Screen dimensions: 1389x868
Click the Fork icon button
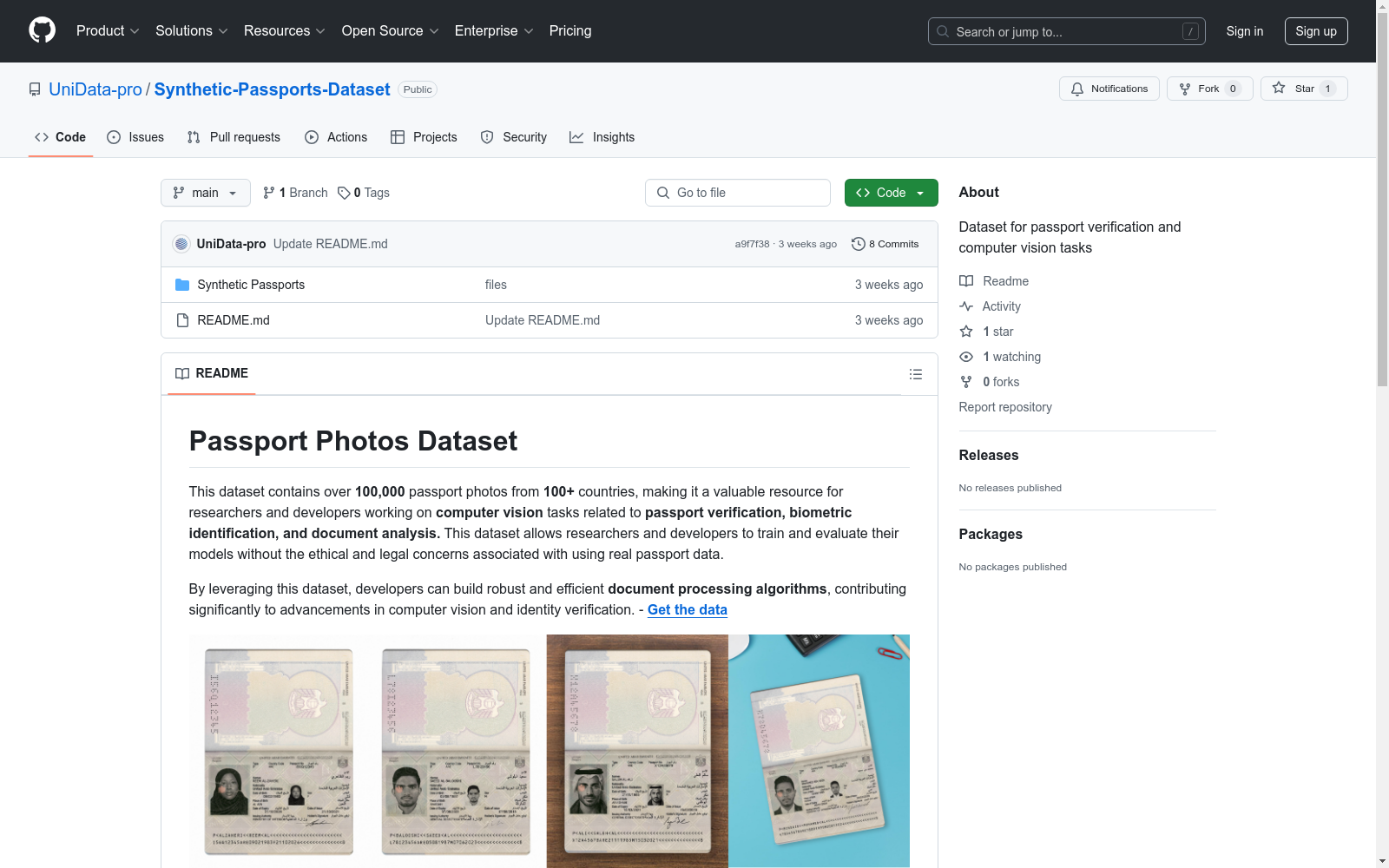tap(1184, 88)
